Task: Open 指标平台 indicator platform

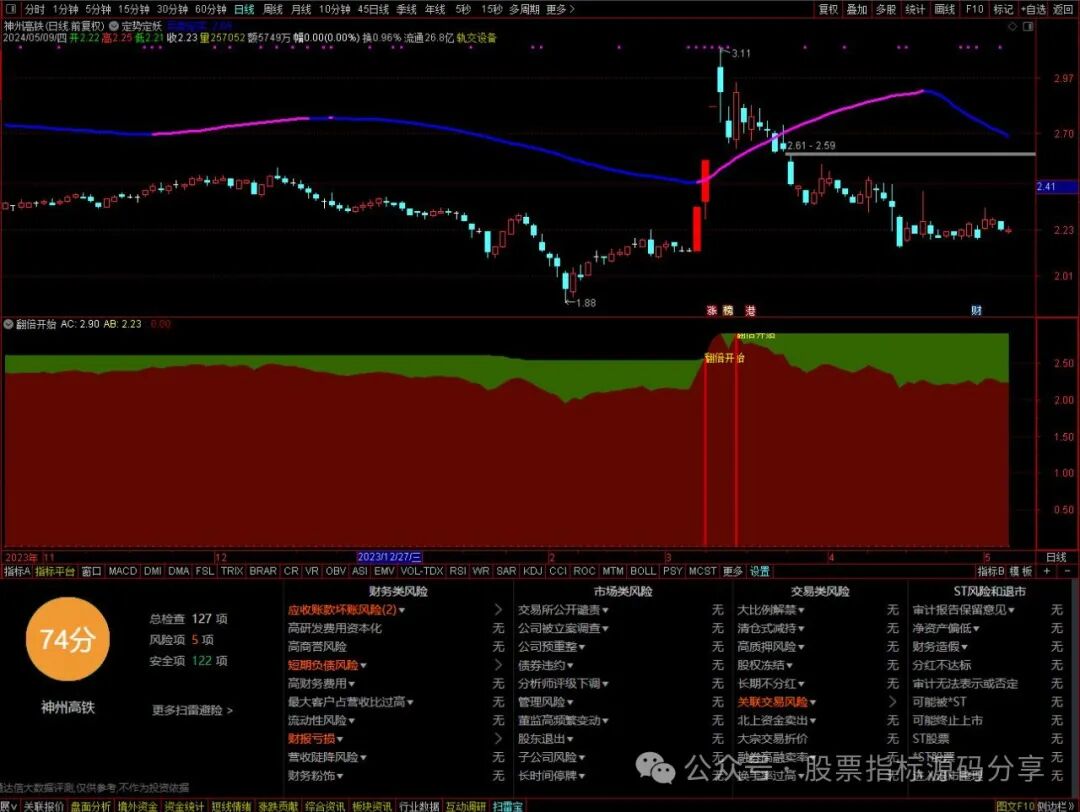Action: pos(55,571)
